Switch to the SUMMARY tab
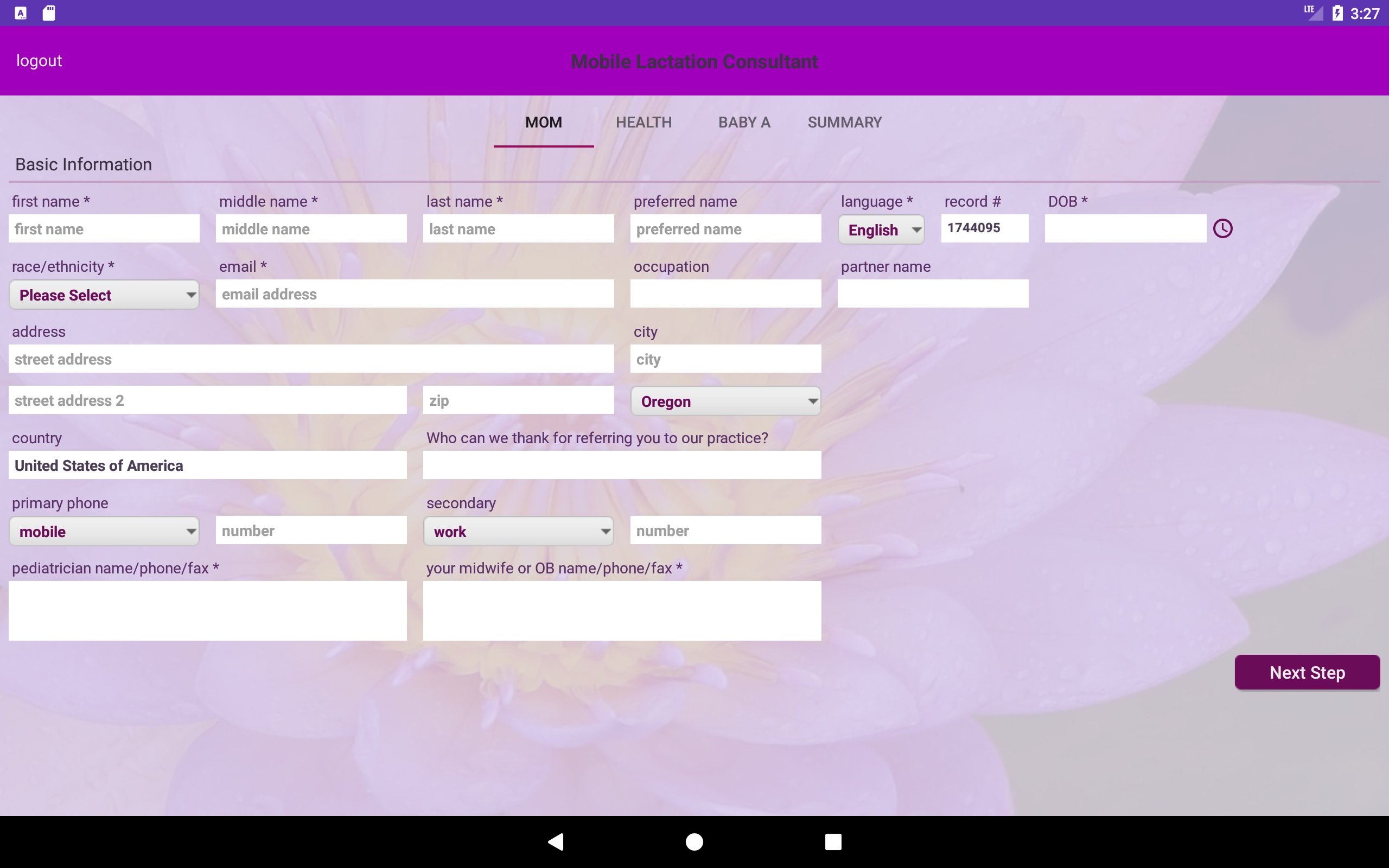 [x=845, y=122]
